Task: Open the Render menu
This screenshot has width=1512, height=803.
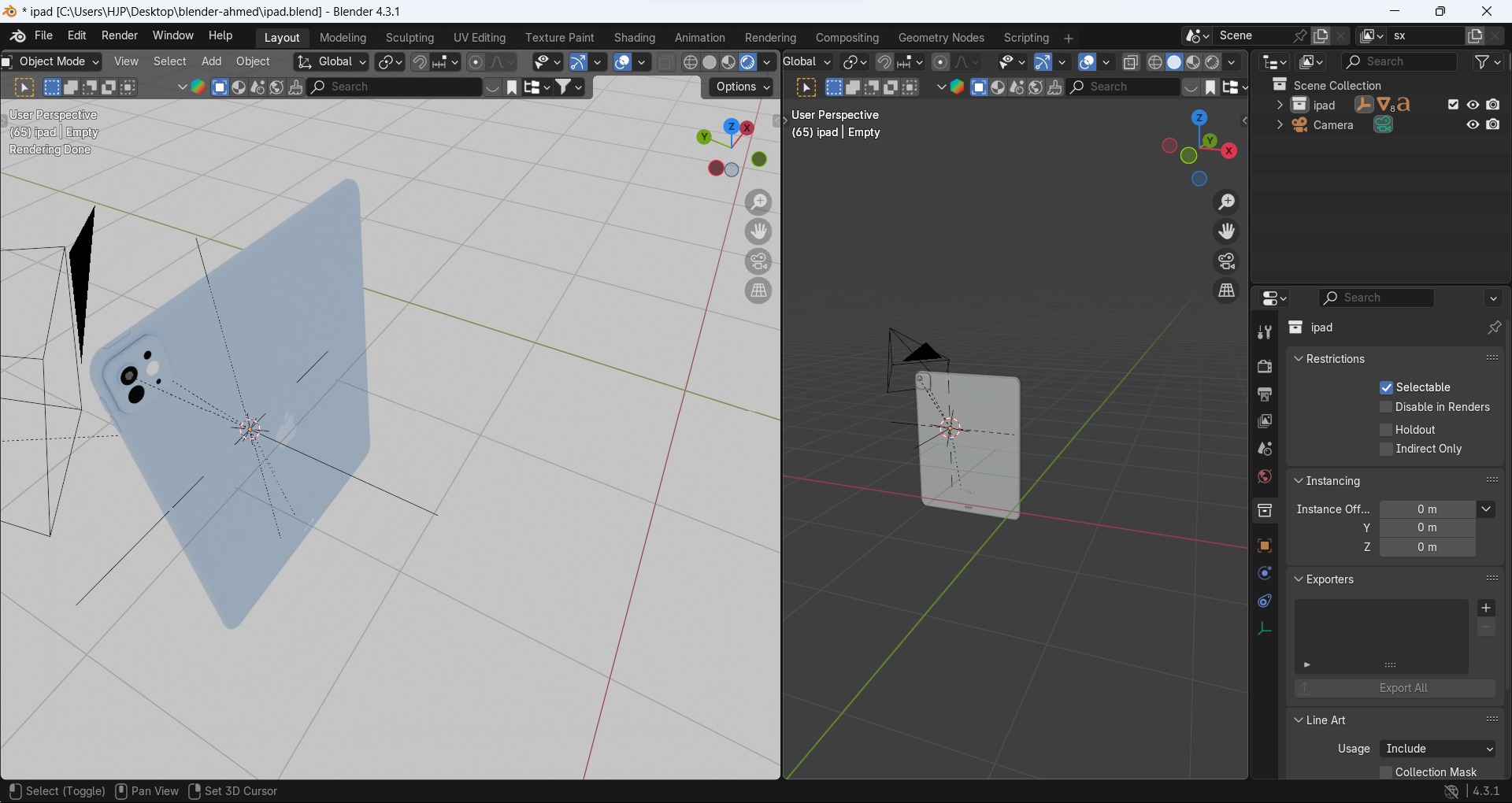Action: coord(120,36)
